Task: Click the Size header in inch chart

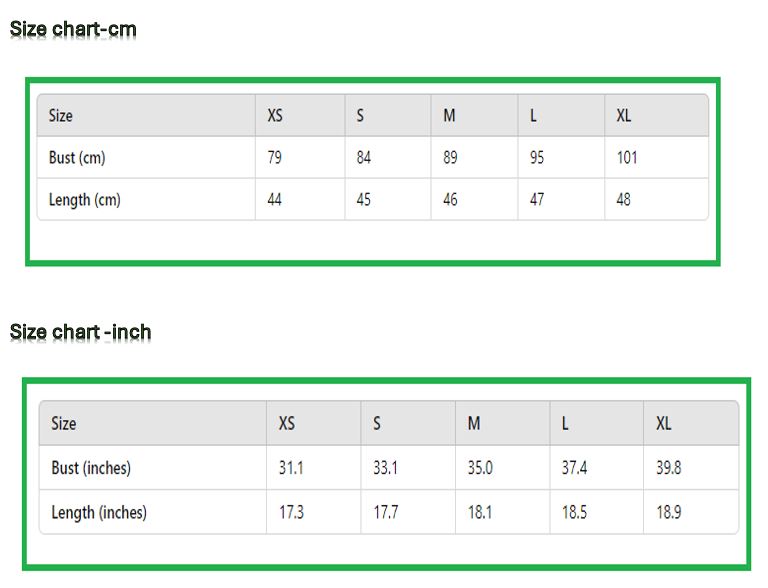Action: (x=64, y=424)
